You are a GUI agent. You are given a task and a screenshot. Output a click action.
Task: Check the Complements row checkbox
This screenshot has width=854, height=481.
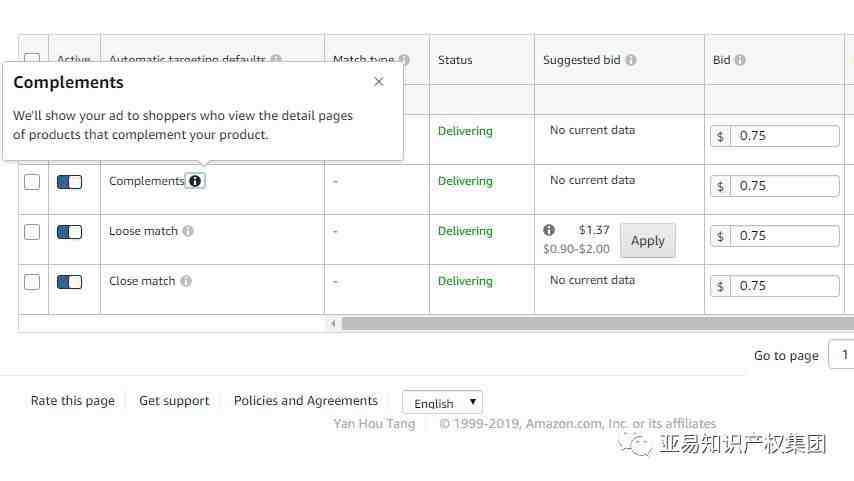pyautogui.click(x=32, y=182)
